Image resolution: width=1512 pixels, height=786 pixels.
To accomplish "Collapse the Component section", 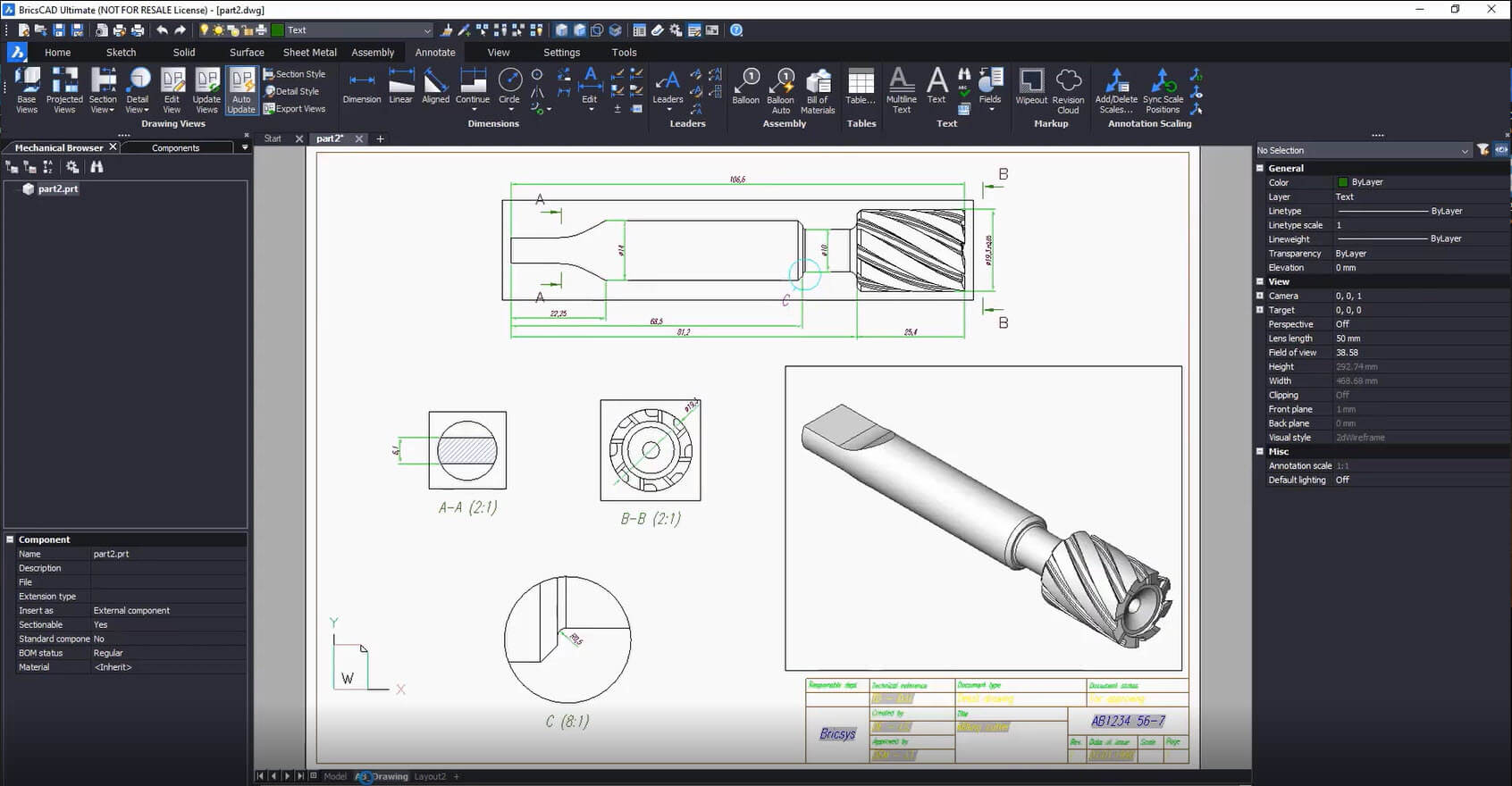I will [x=11, y=539].
